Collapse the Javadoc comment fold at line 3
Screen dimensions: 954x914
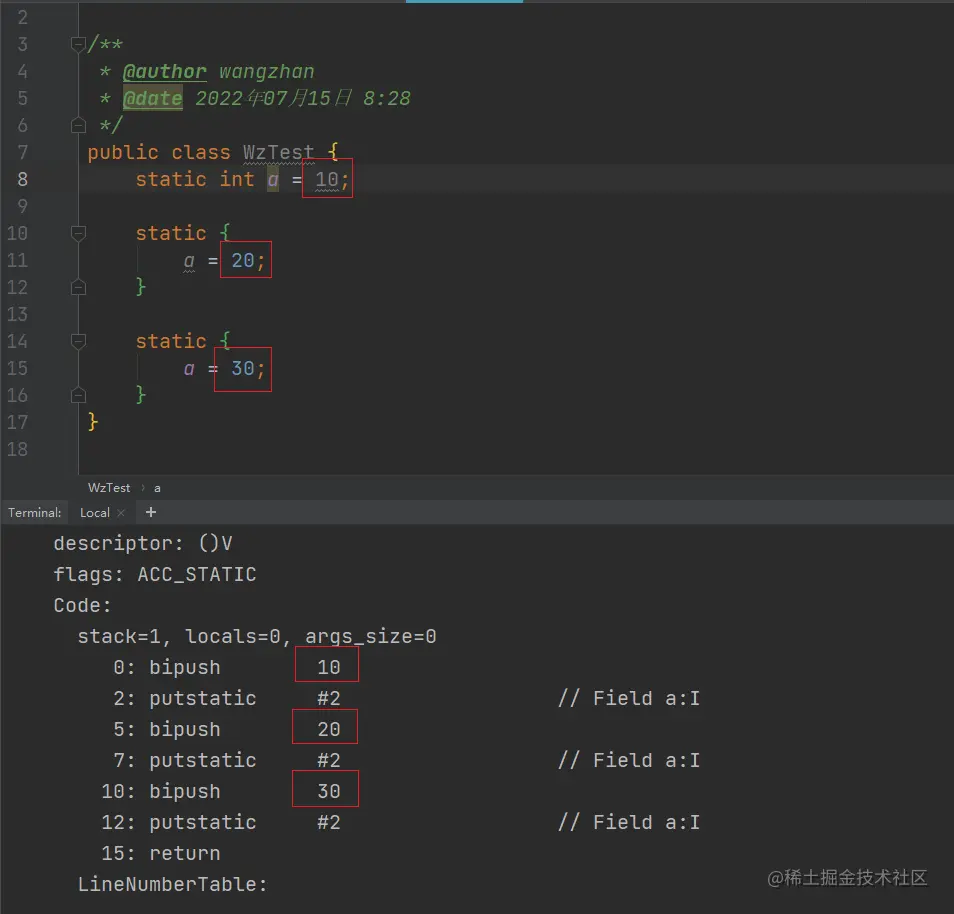78,44
